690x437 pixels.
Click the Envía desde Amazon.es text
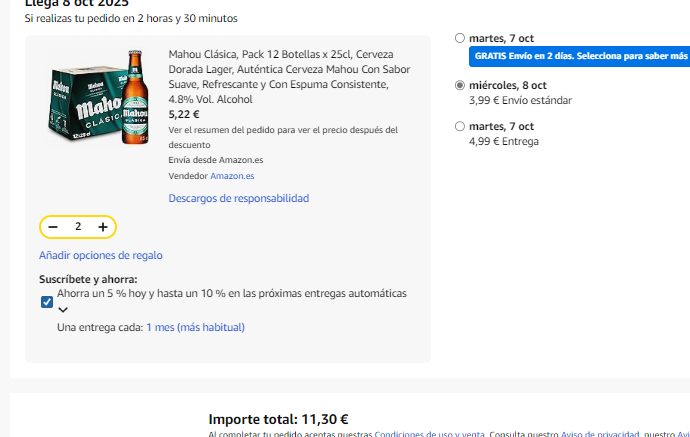[x=216, y=160]
